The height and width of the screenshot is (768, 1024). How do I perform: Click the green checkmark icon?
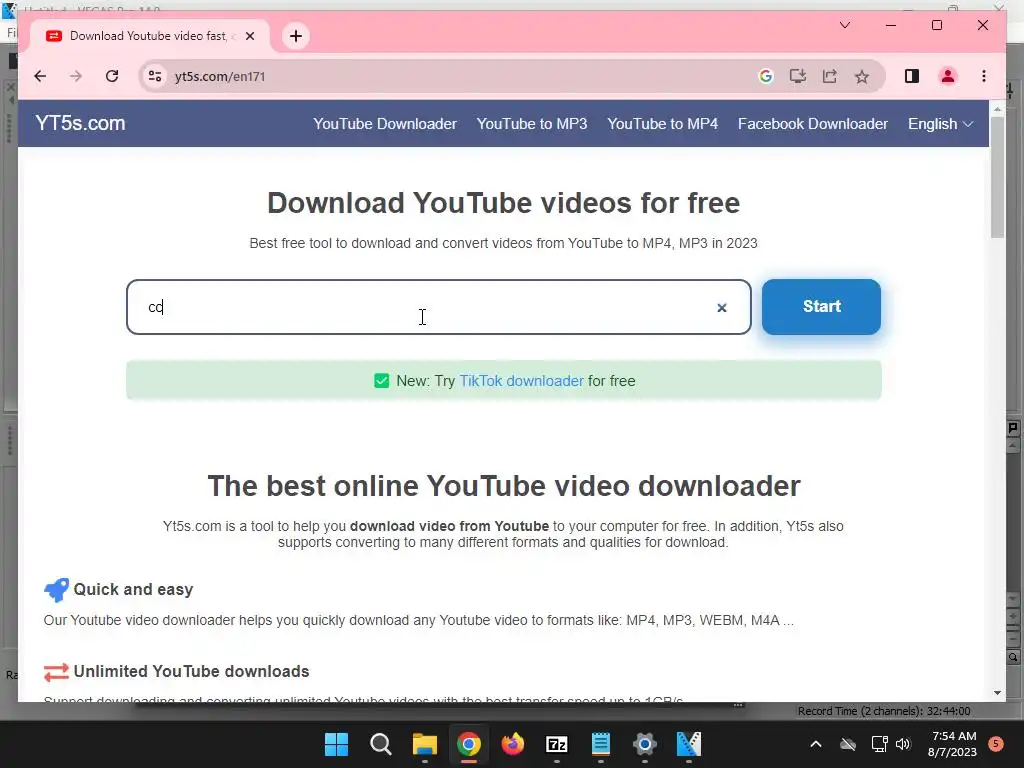coord(381,381)
